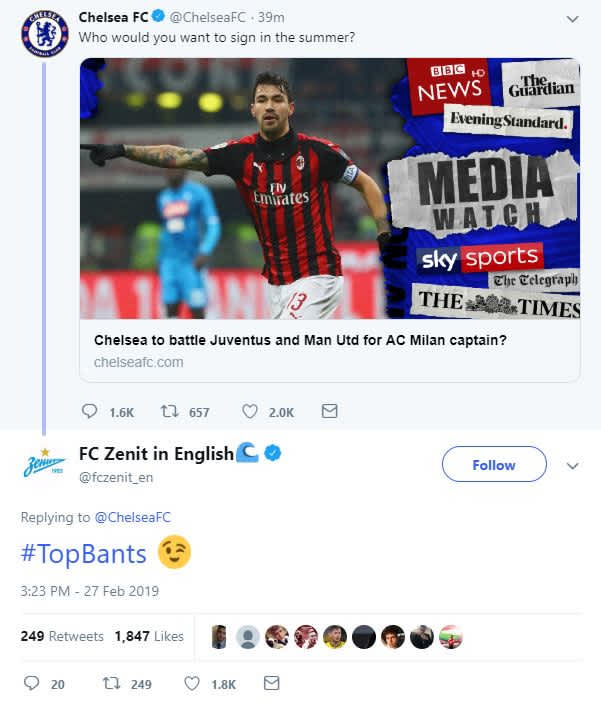This screenshot has height=718, width=601.
Task: Like the FC Zenit #TopBants tweet
Action: point(191,684)
